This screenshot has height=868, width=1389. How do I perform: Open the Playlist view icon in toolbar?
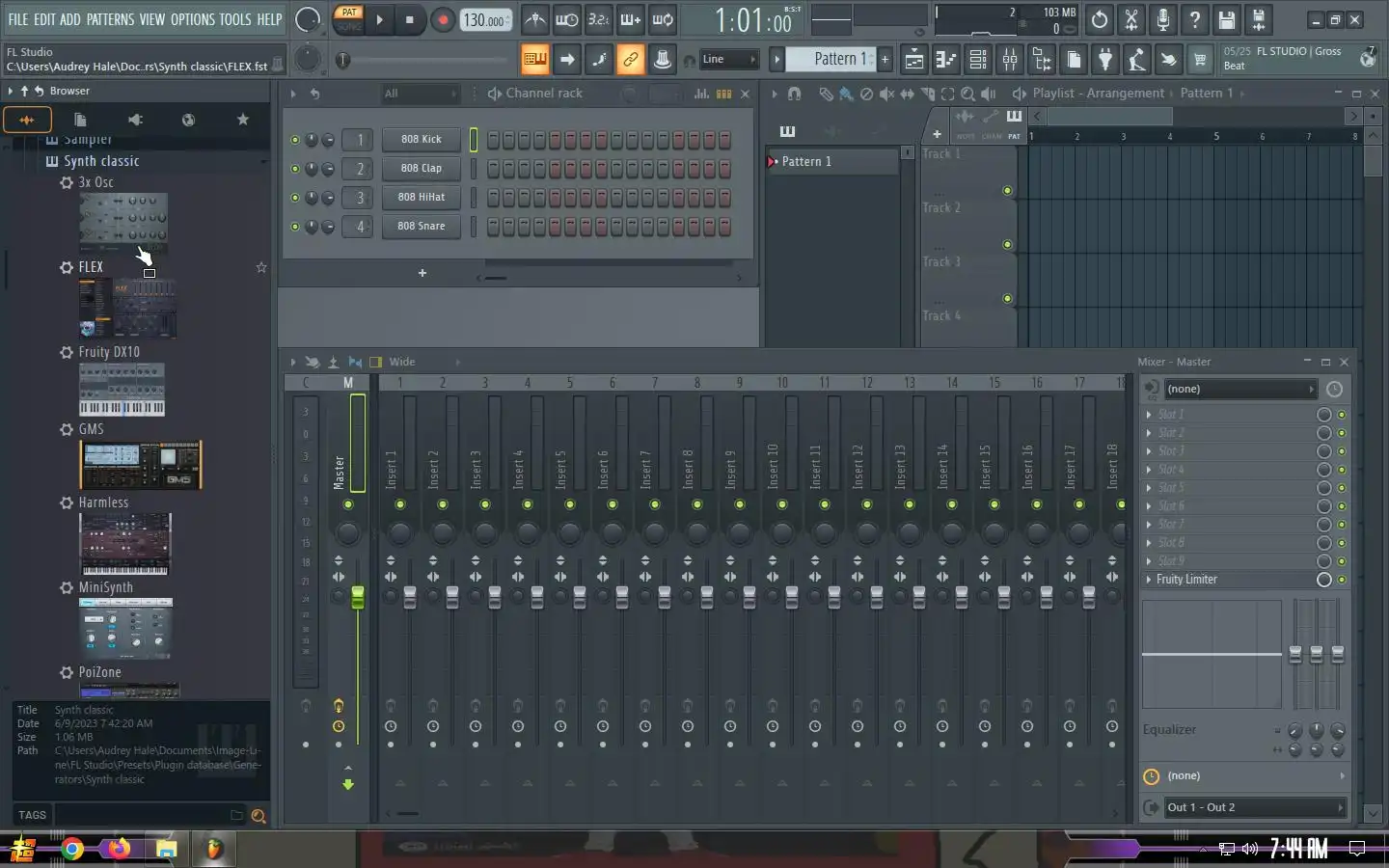913,60
